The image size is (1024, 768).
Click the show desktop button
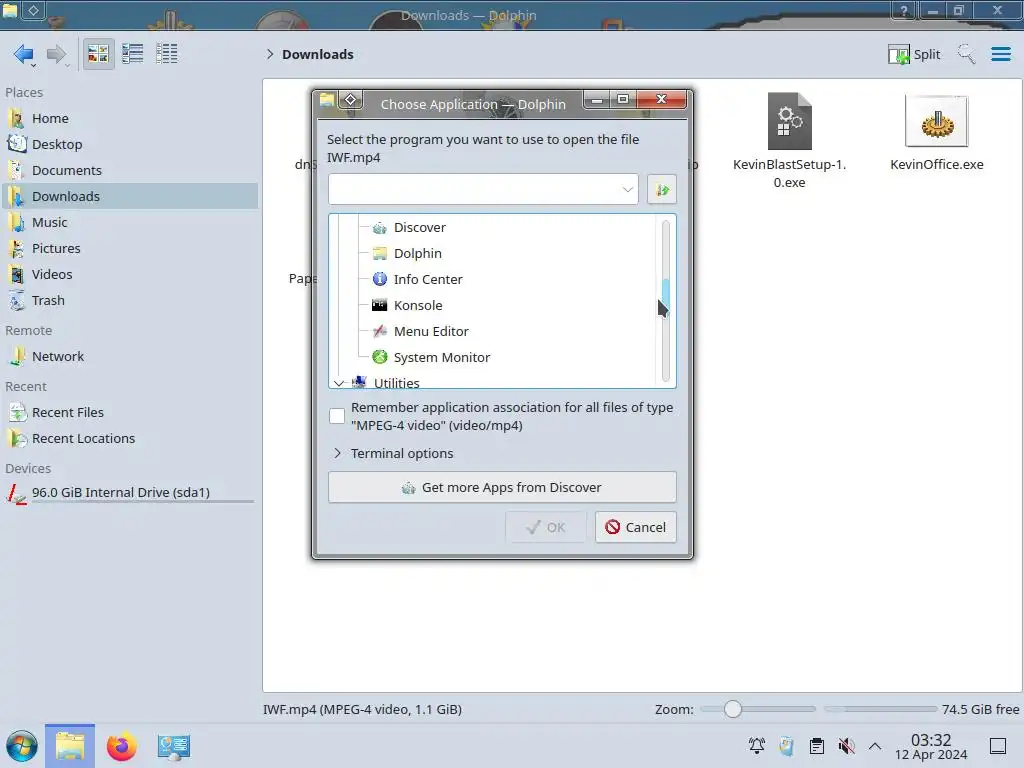click(x=998, y=746)
